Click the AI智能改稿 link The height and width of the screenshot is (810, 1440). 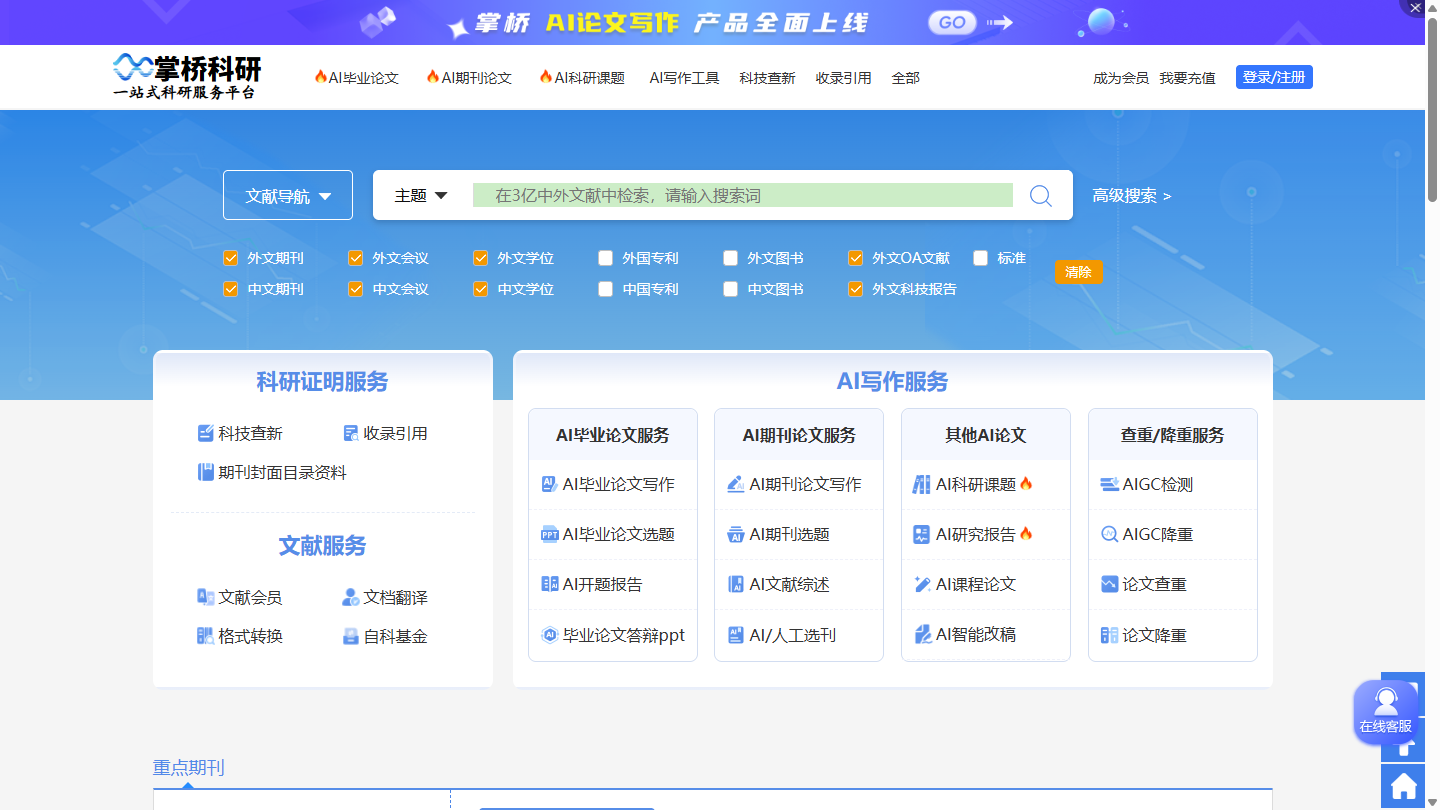[x=976, y=634]
